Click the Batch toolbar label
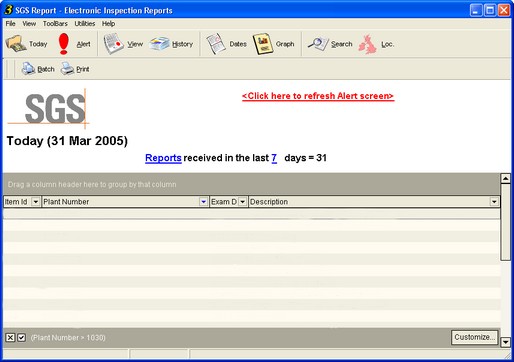Viewport: 514px width, 362px height. 46,69
